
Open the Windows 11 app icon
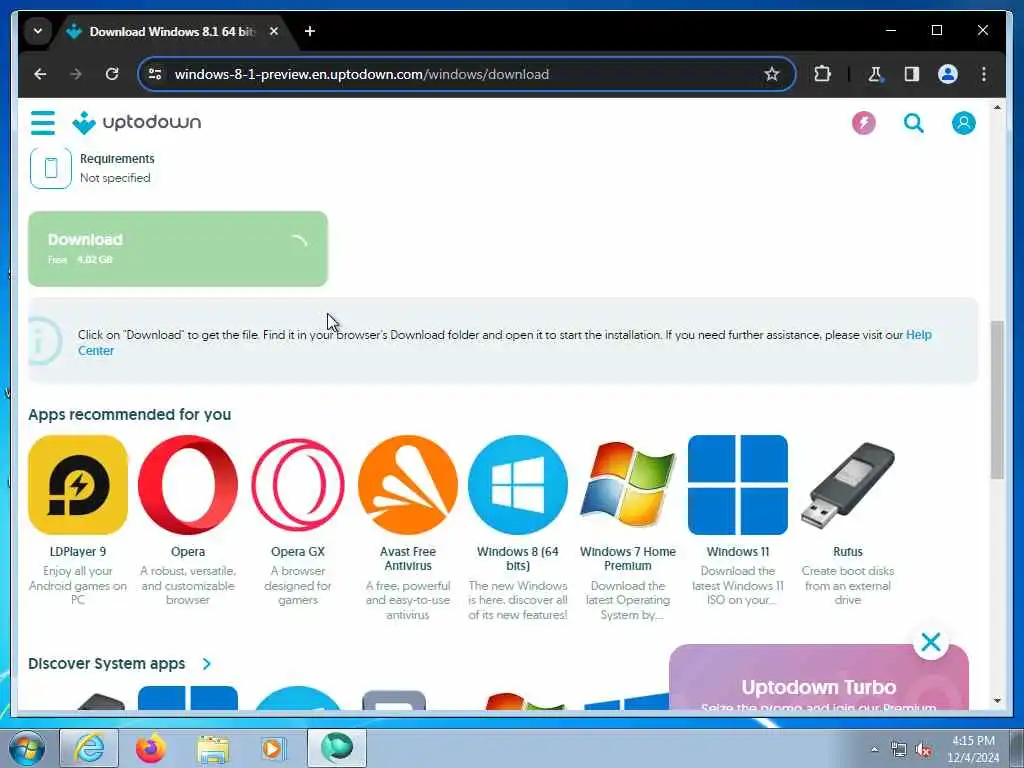coord(738,485)
